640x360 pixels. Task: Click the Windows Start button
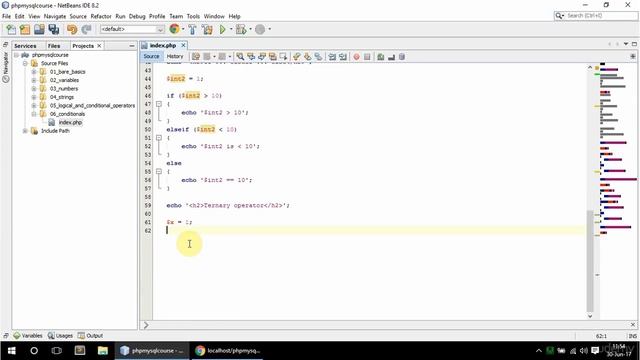tap(11, 351)
